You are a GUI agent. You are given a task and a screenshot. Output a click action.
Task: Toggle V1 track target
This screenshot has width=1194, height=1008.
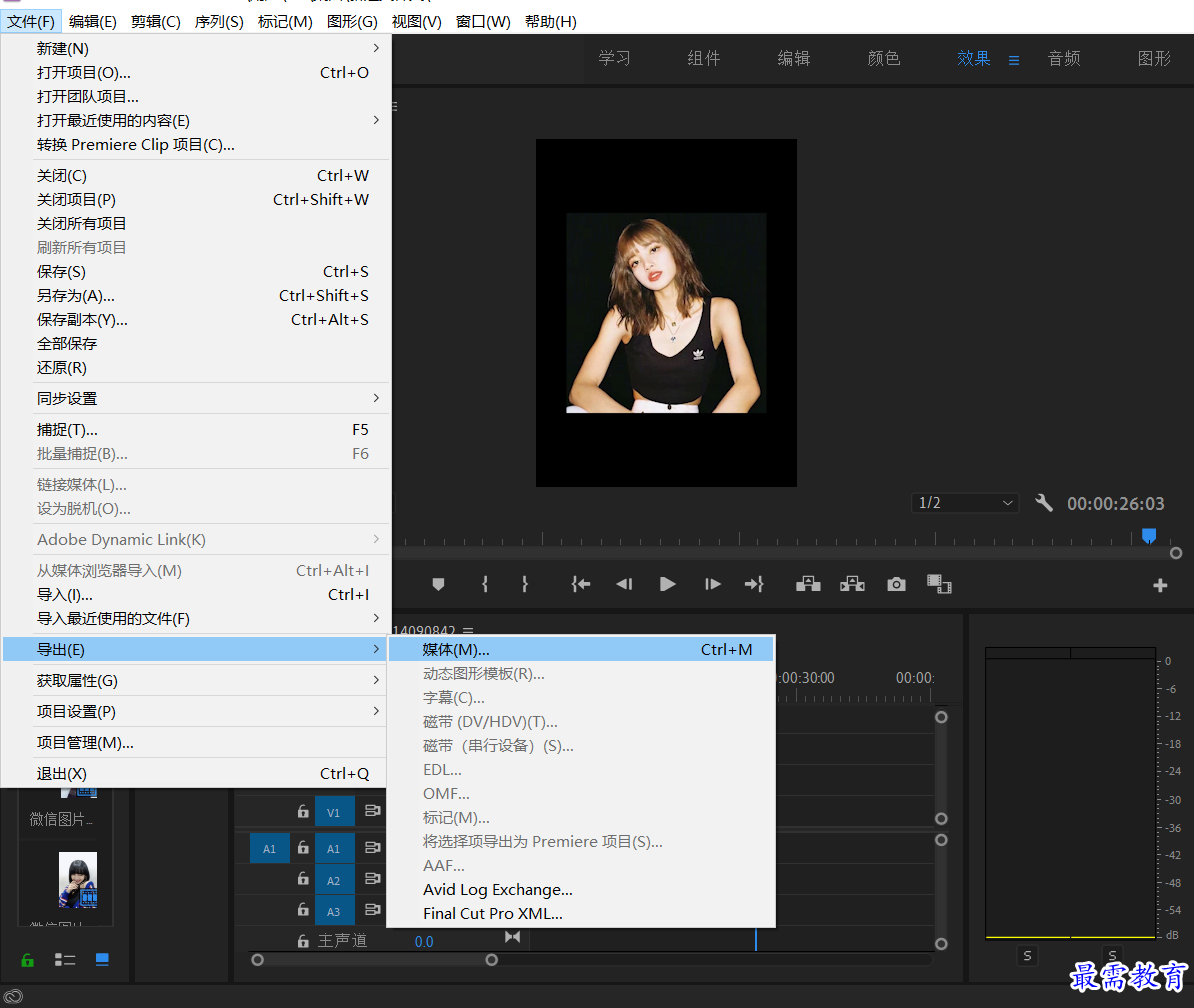pos(334,812)
